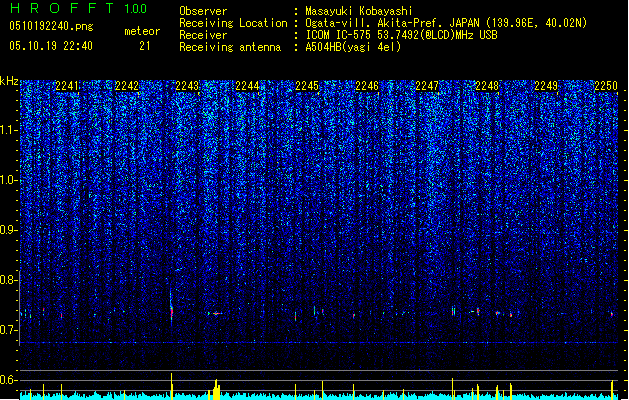Click the Observer label
The width and height of the screenshot is (629, 400).
[203, 11]
